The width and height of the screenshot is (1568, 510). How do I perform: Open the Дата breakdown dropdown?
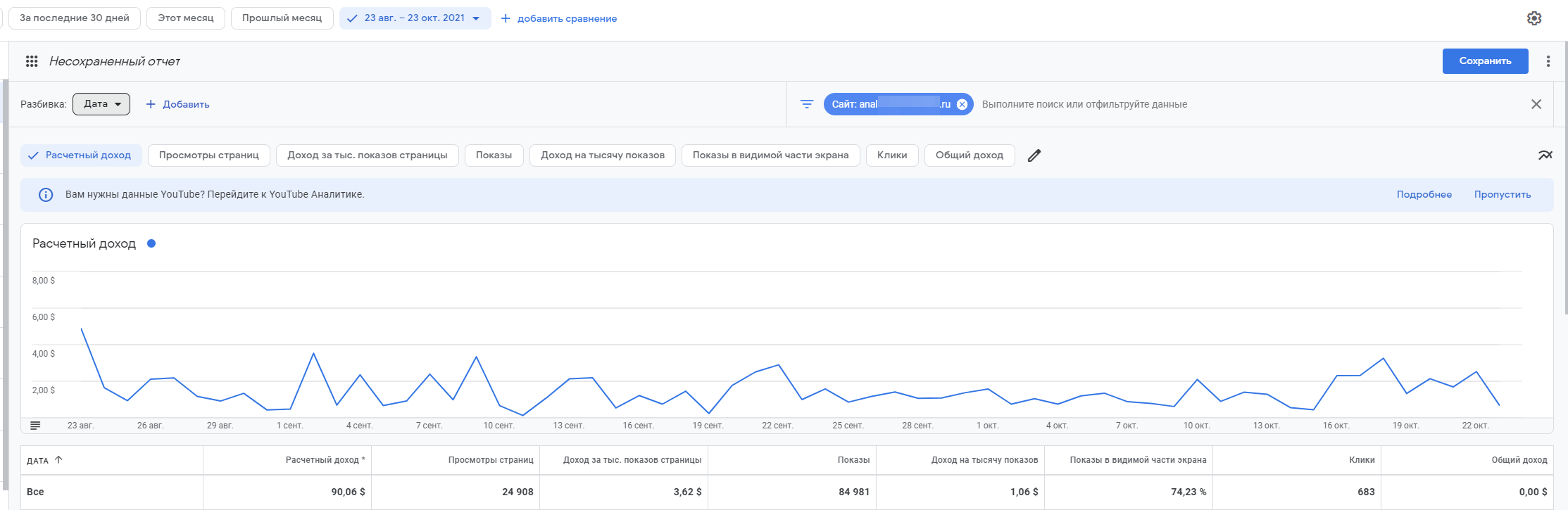pos(101,104)
